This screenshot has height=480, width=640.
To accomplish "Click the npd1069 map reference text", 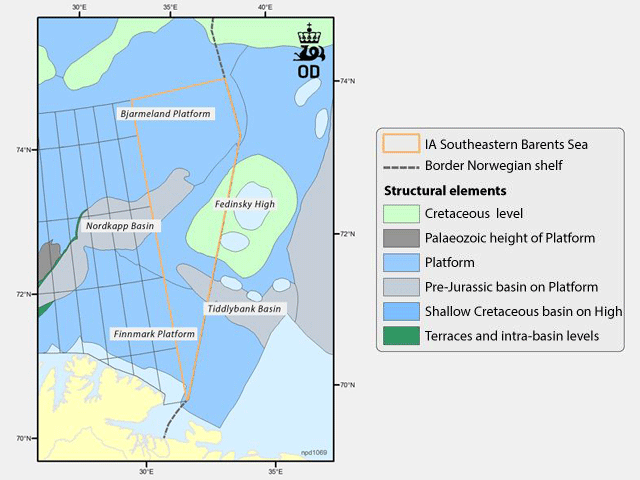I will pyautogui.click(x=315, y=453).
